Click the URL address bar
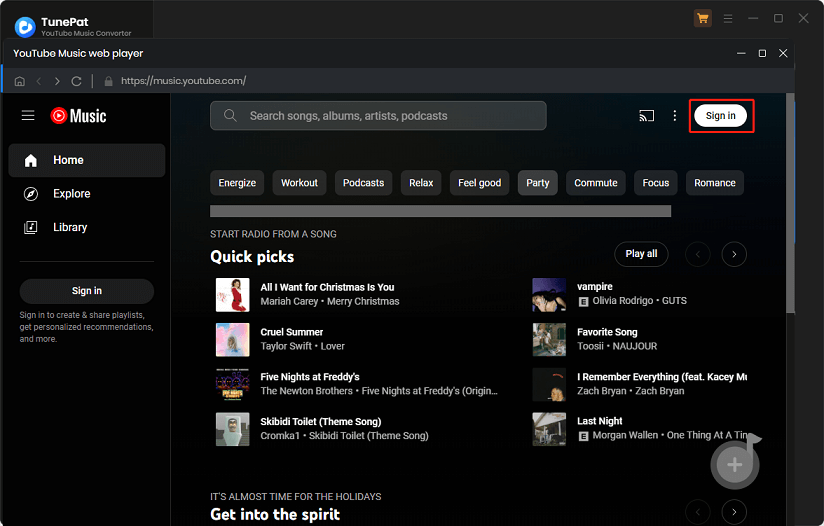Screen dimensions: 824x526 (183, 81)
